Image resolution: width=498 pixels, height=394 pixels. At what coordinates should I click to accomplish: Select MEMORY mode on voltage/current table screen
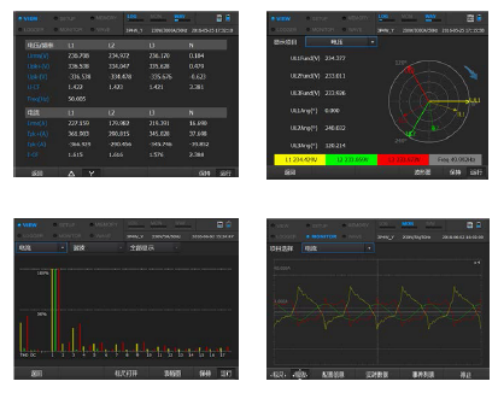tap(103, 18)
